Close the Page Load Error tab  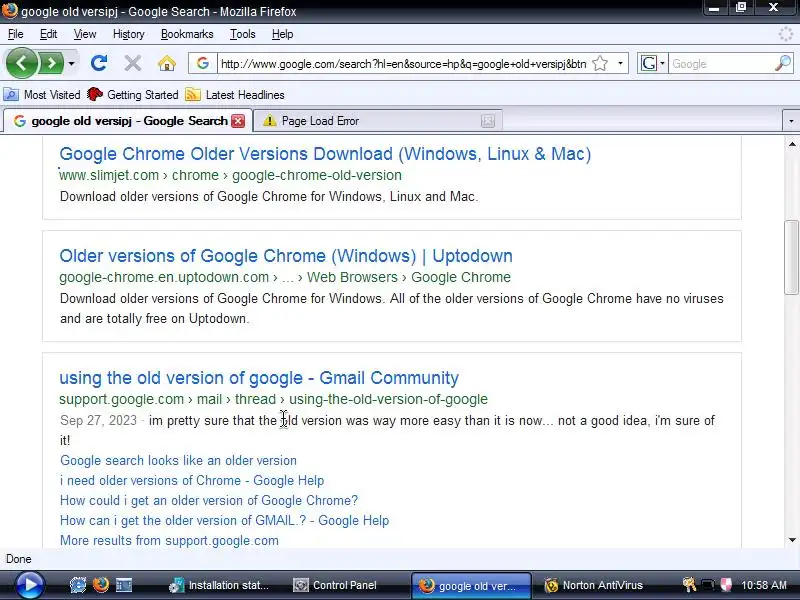(488, 121)
